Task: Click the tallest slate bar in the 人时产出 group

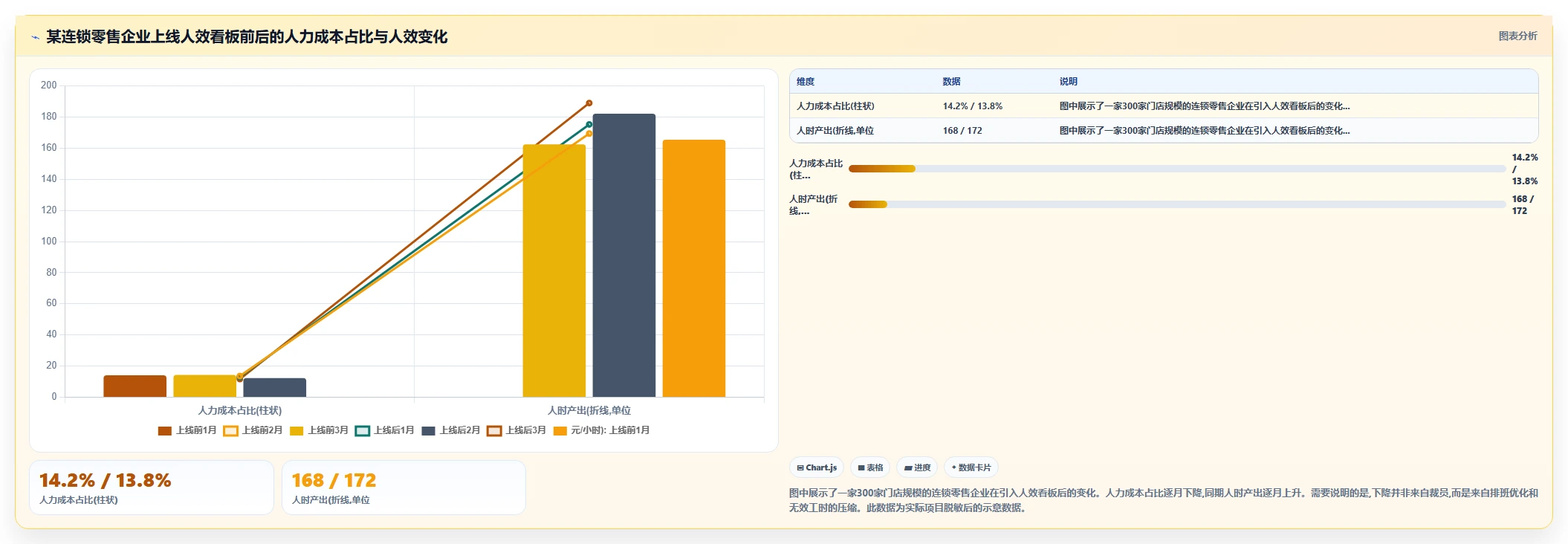Action: 624,255
